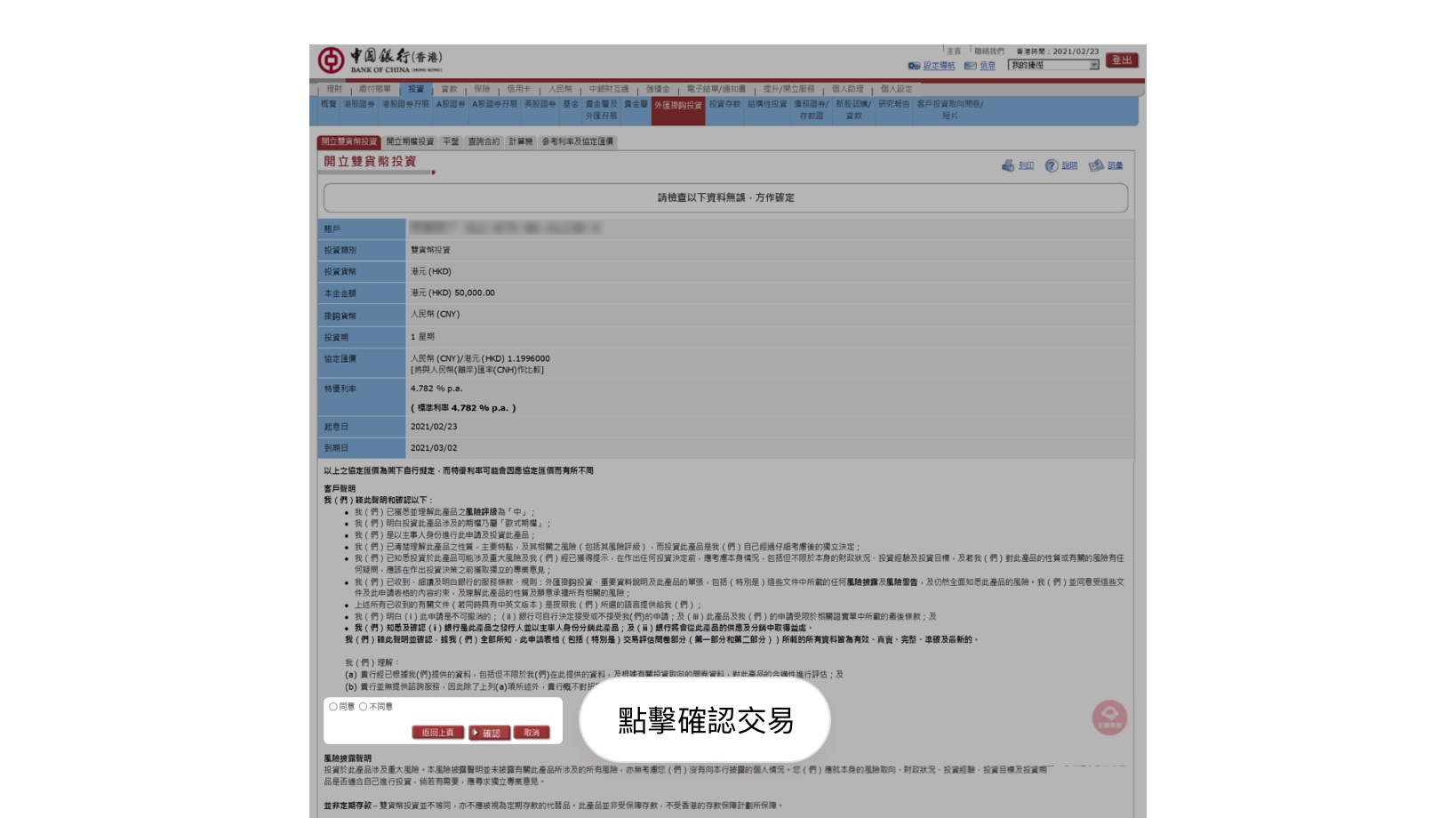Select the 同意 agree radio button
The width and height of the screenshot is (1456, 818).
point(333,707)
